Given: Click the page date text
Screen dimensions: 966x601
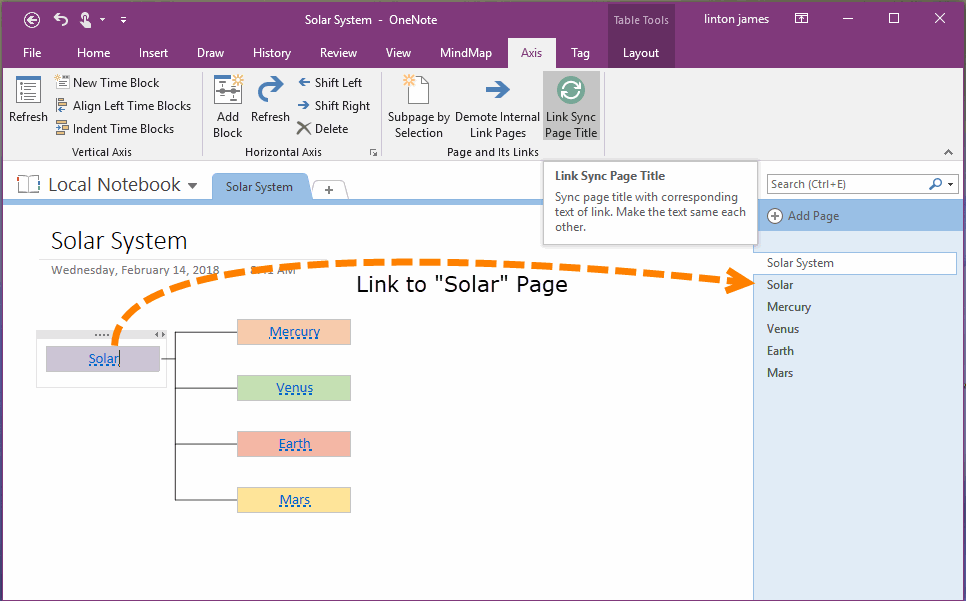Looking at the screenshot, I should click(136, 270).
